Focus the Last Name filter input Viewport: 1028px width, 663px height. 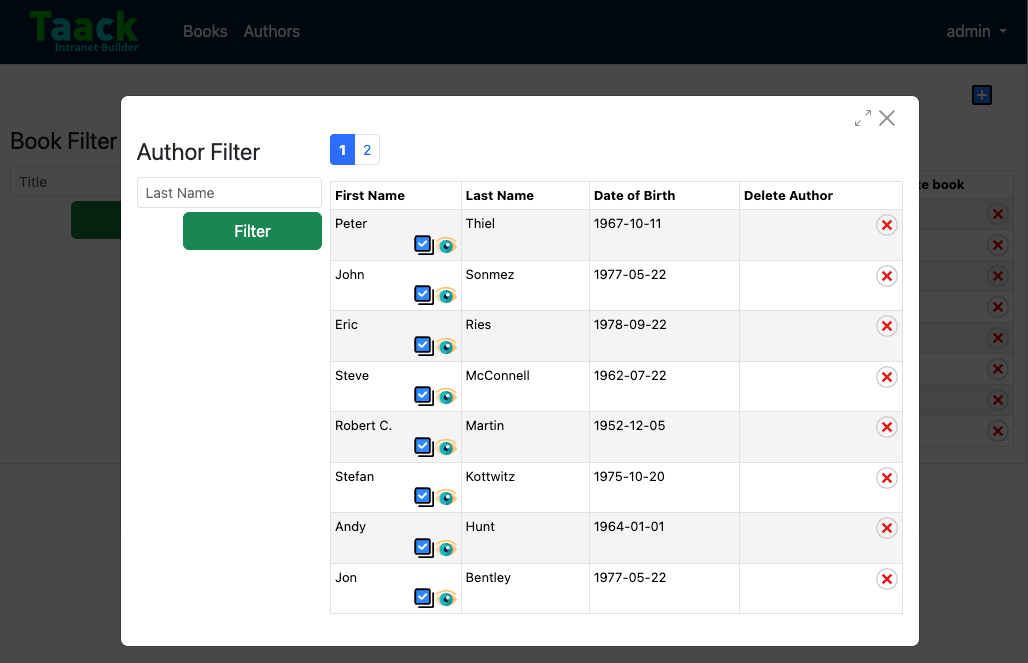(229, 193)
